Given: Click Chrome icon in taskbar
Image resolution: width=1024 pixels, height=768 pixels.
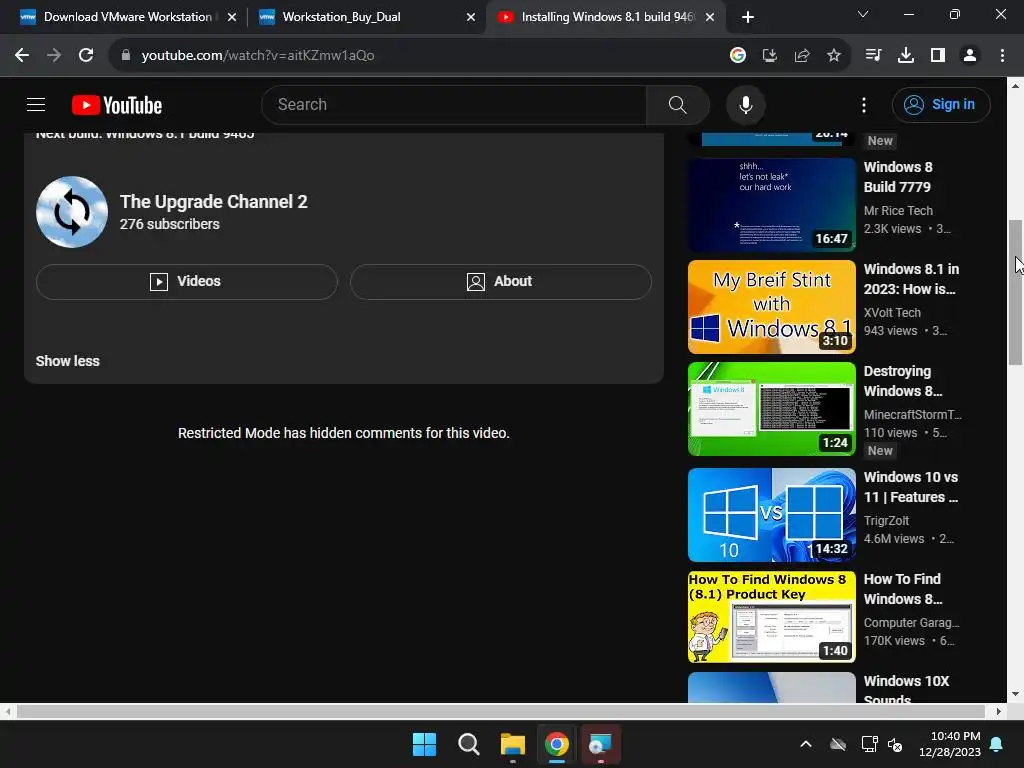Looking at the screenshot, I should point(556,744).
